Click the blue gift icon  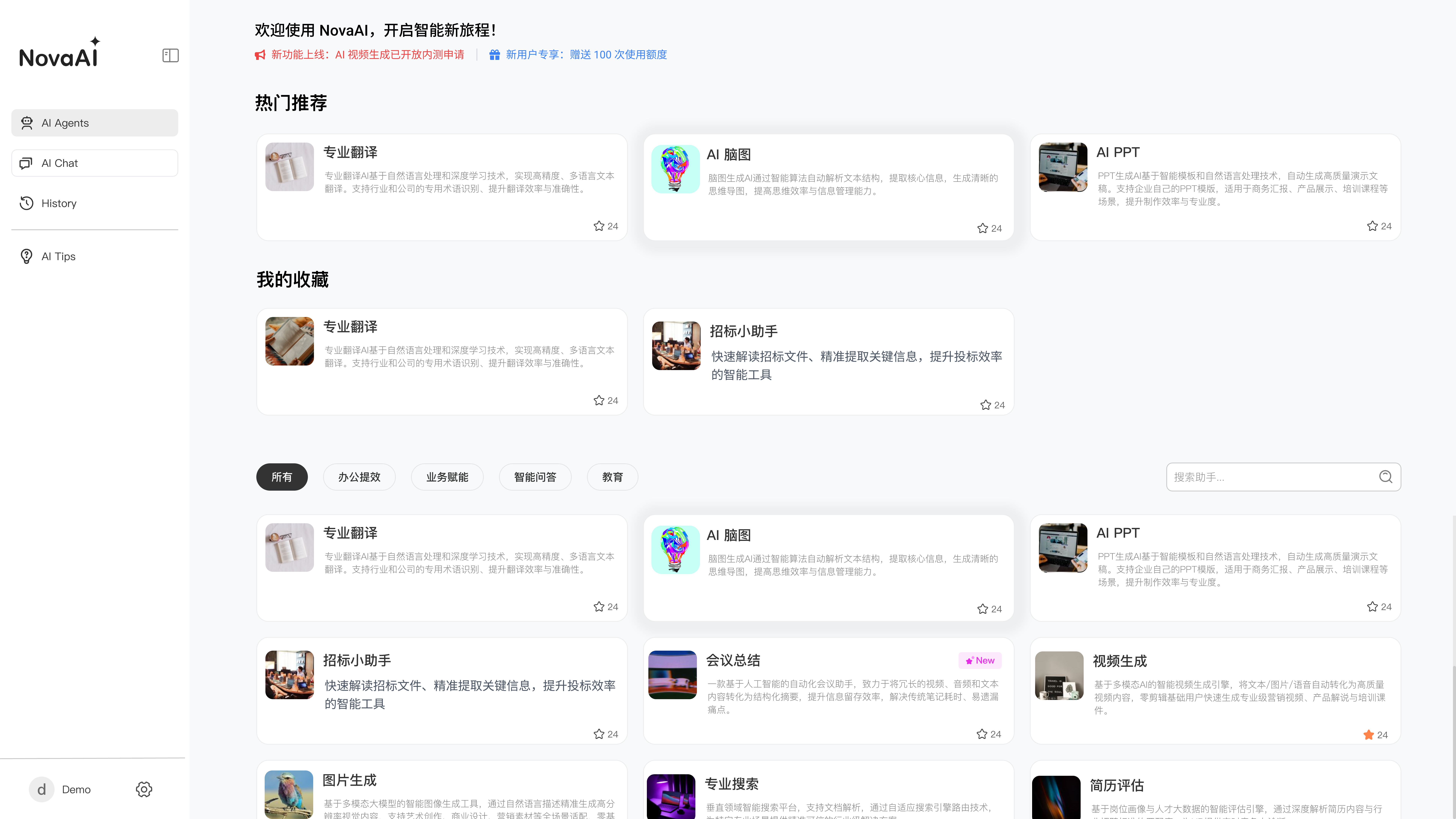[x=495, y=55]
